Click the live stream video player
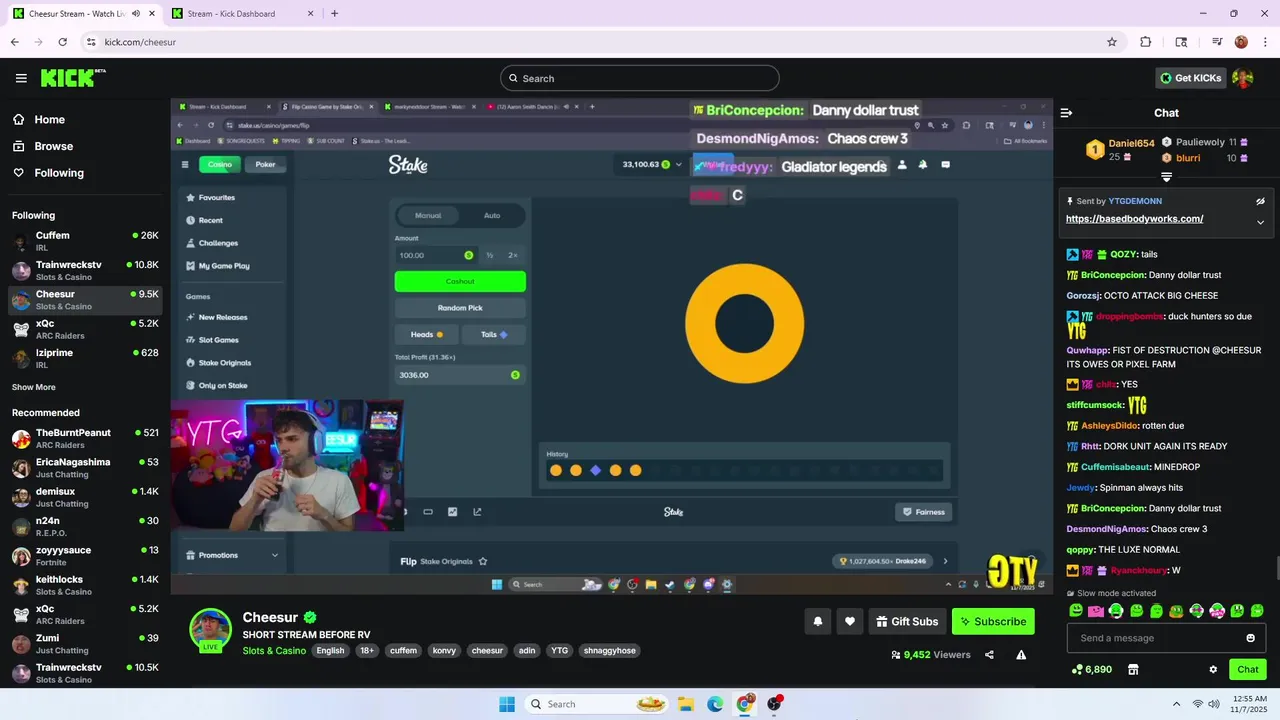 pyautogui.click(x=612, y=346)
